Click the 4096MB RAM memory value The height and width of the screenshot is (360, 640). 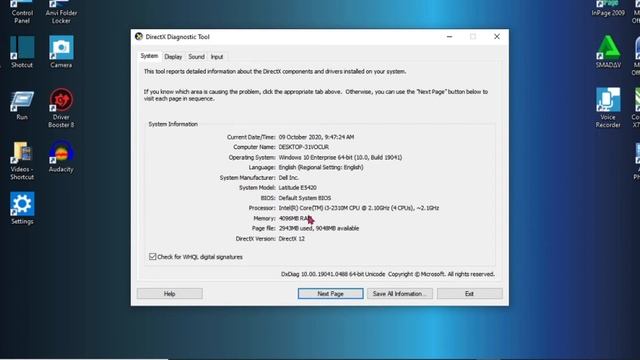296,218
